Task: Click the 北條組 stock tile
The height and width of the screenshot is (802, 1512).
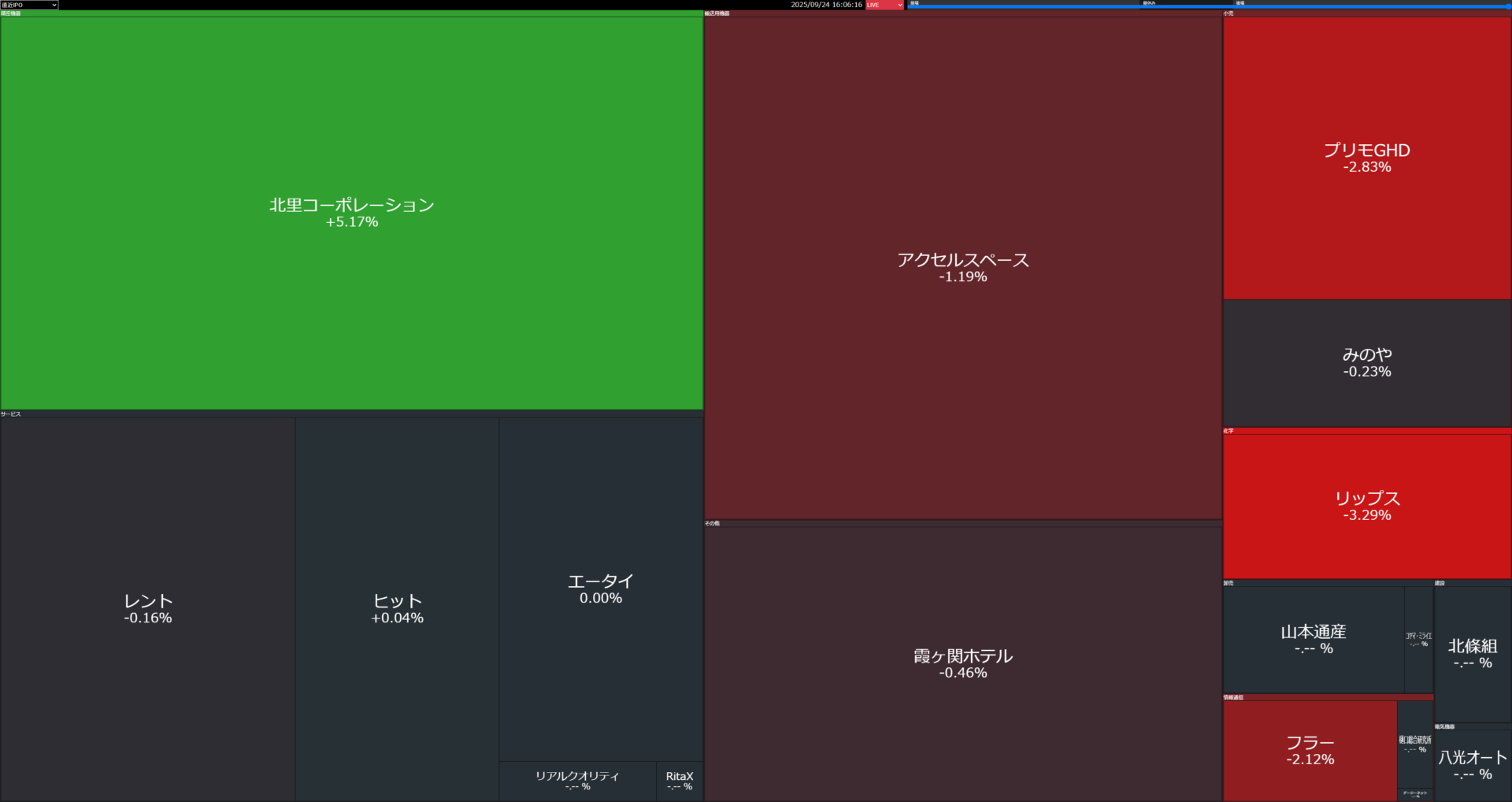Action: click(x=1473, y=653)
